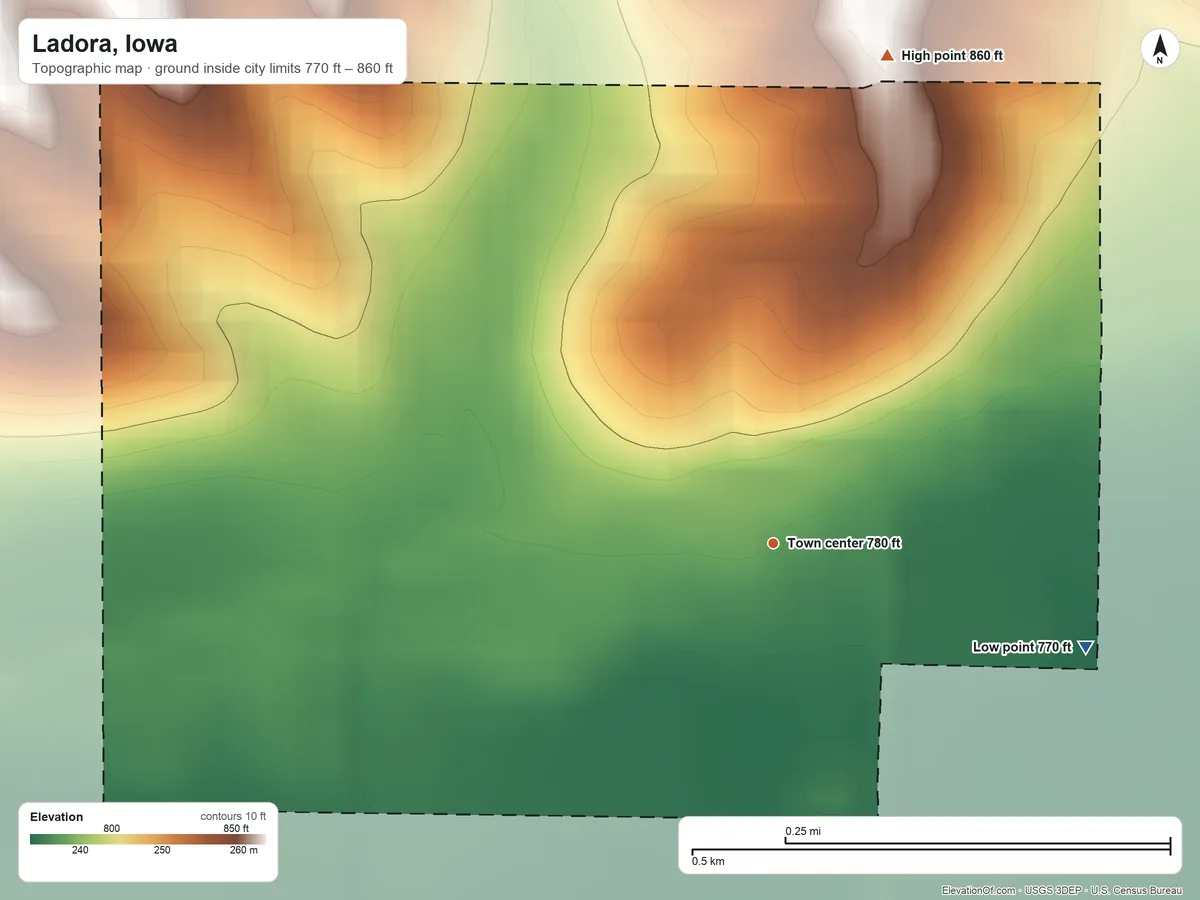Click the '250' meter legend label

(x=162, y=851)
